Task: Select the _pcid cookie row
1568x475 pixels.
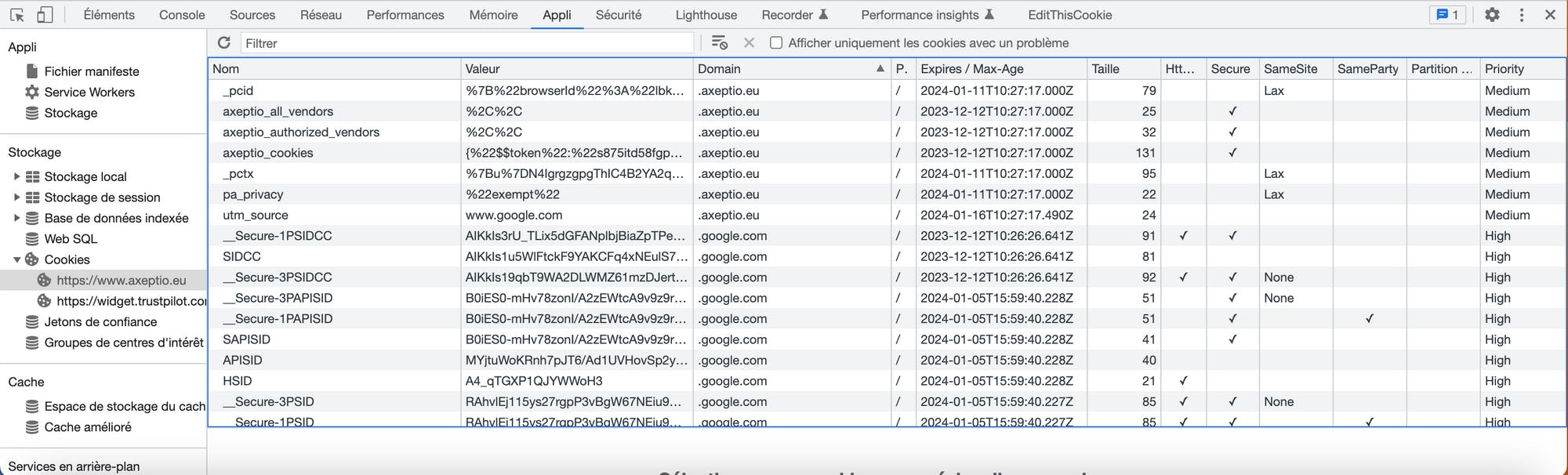Action: pos(887,91)
